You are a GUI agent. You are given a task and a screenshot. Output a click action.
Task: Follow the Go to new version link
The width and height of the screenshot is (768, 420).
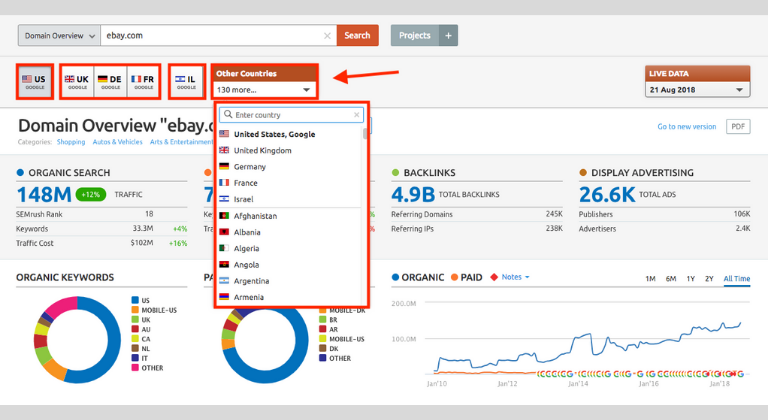coord(686,127)
